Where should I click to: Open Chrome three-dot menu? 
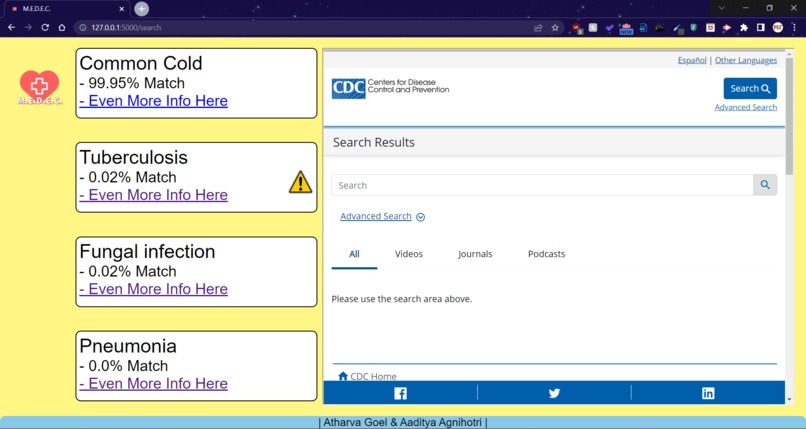click(794, 28)
